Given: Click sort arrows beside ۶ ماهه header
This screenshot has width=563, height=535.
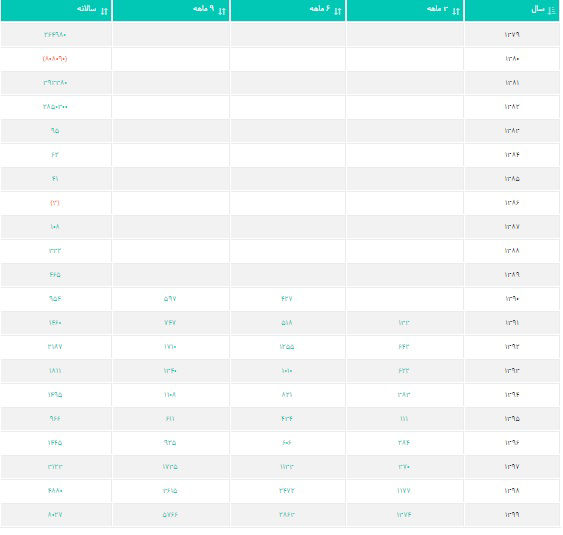Looking at the screenshot, I should (x=338, y=11).
